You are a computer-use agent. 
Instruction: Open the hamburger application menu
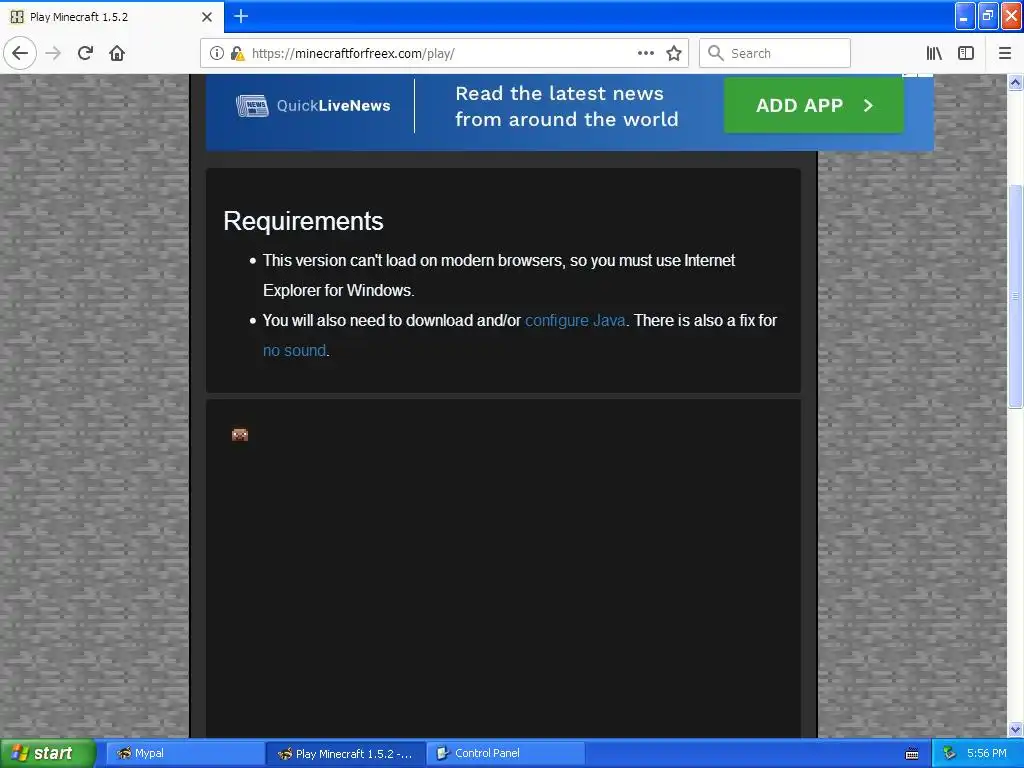tap(1005, 53)
